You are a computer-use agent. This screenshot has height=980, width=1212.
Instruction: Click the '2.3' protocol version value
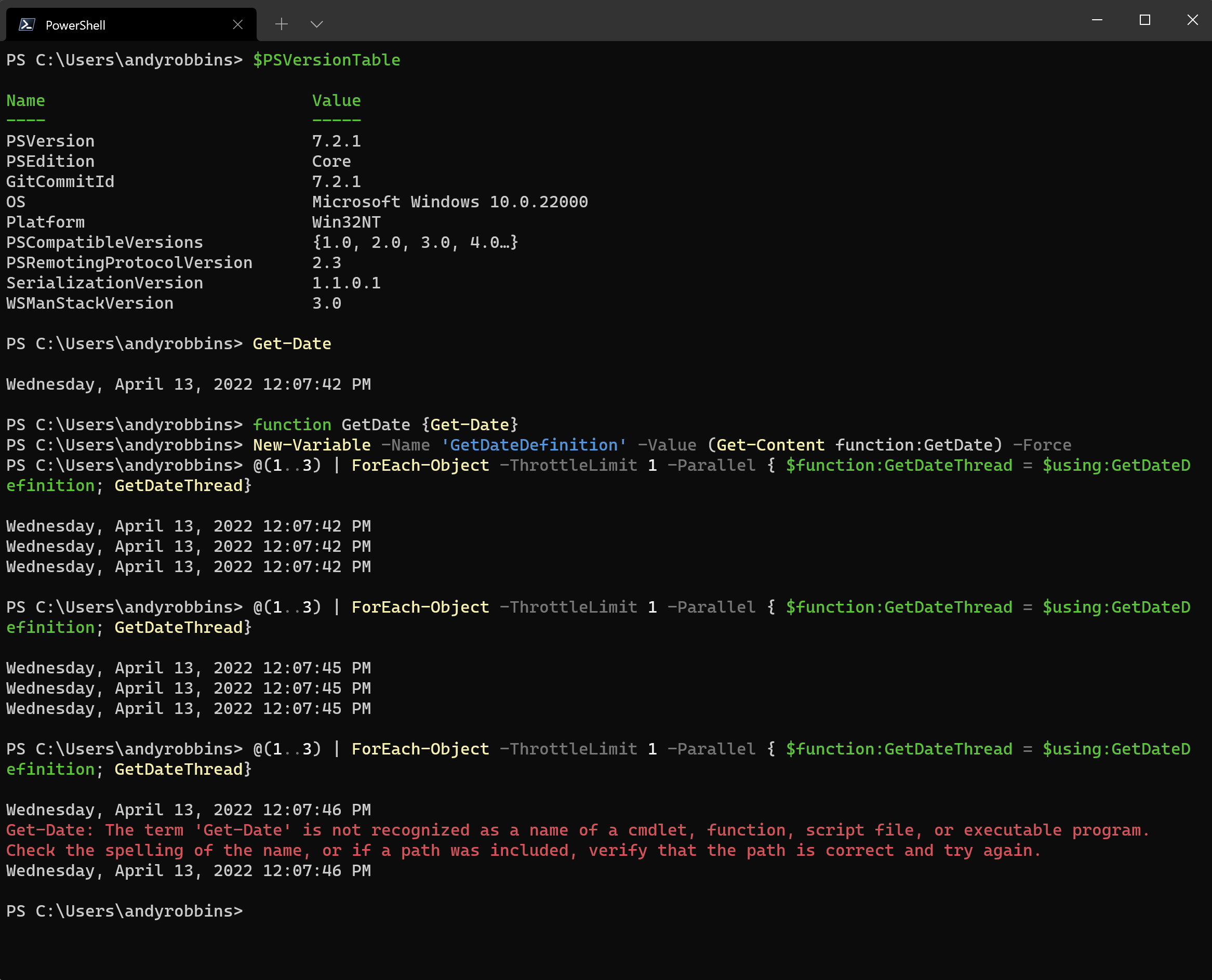point(327,263)
